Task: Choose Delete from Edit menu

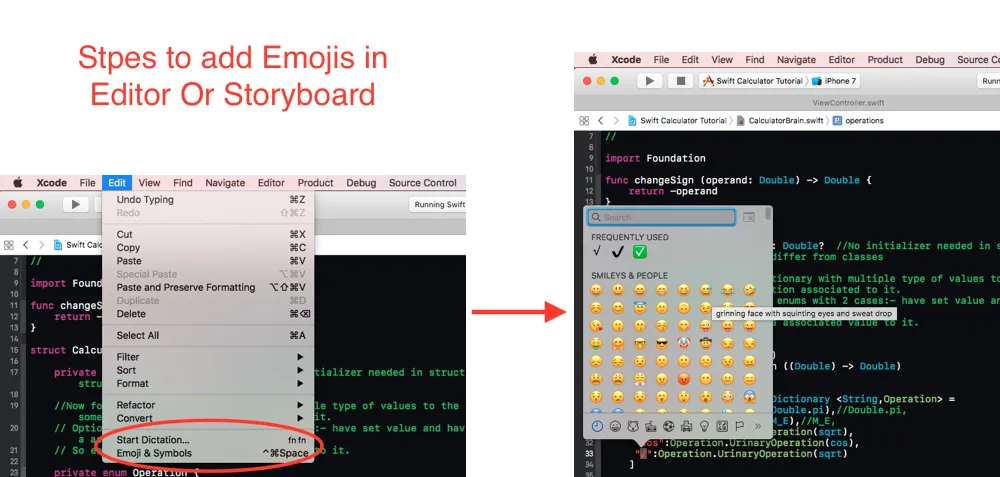Action: (x=208, y=314)
